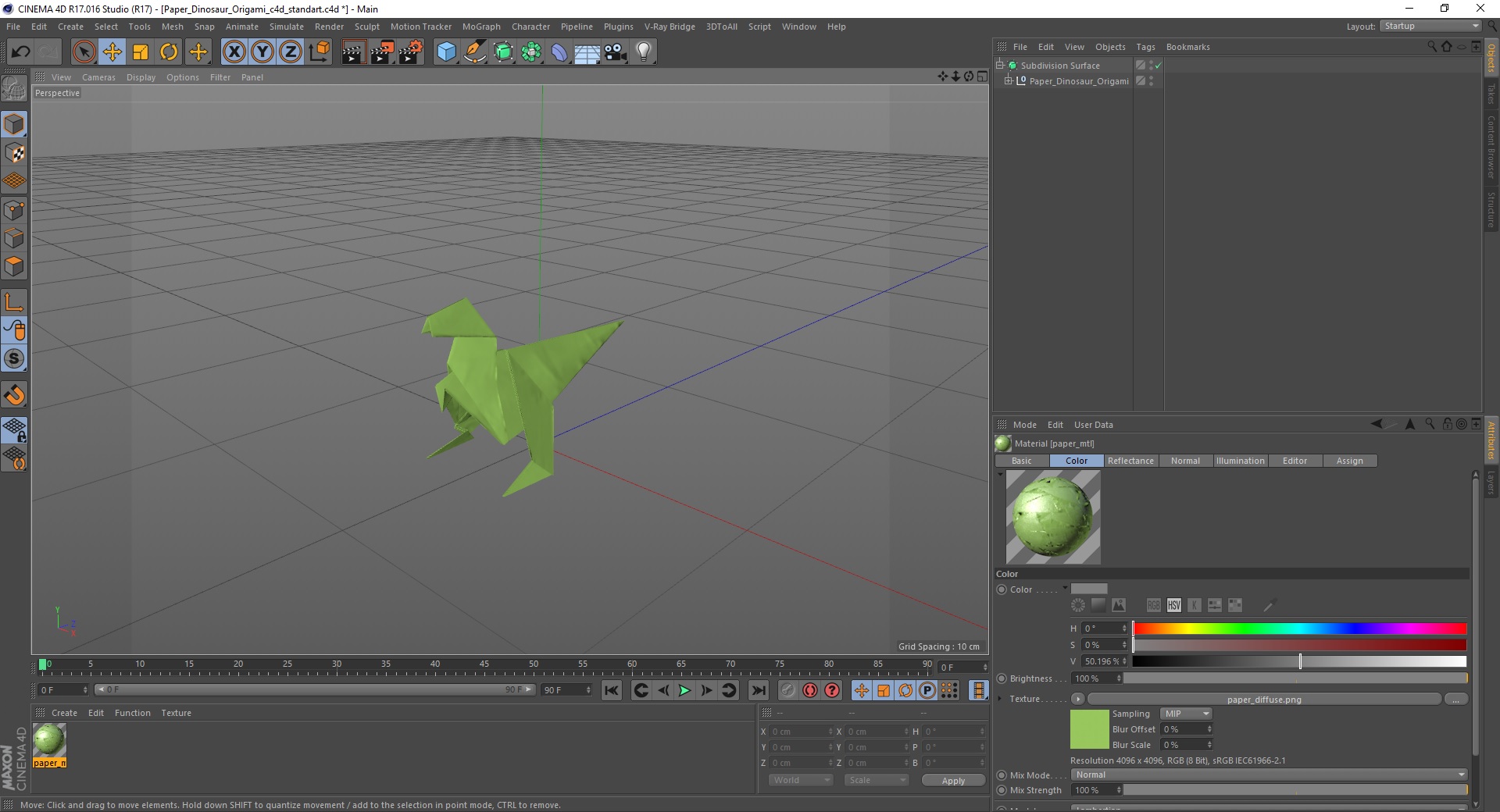
Task: Activate the Scale tool
Action: 141,52
